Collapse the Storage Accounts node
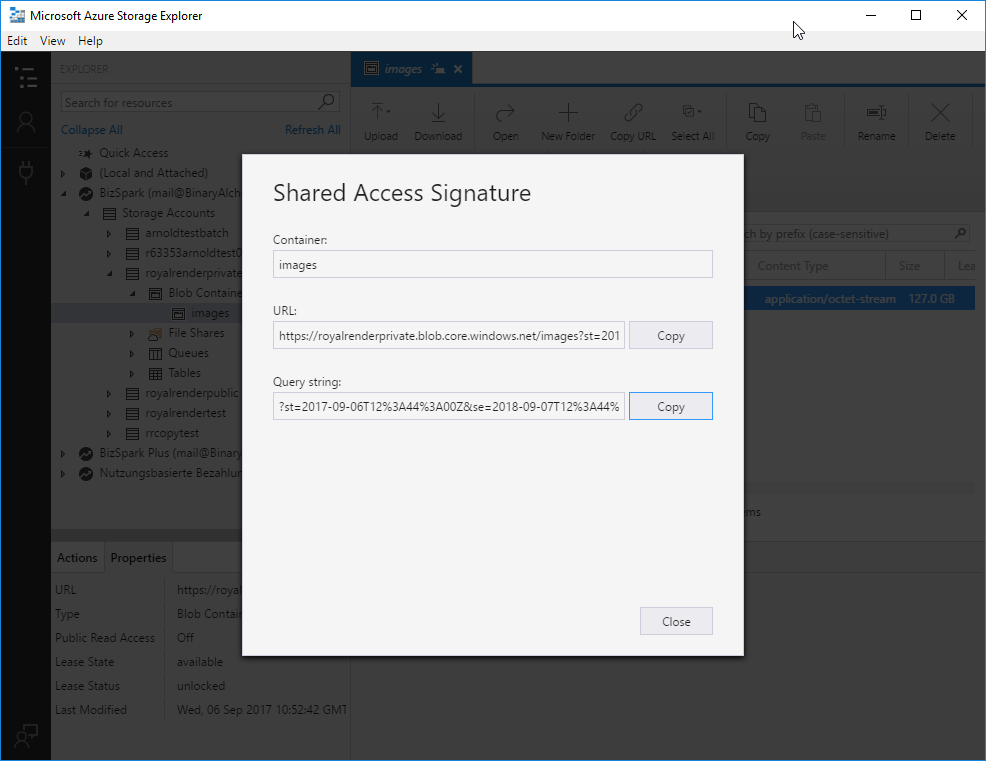 [x=86, y=213]
